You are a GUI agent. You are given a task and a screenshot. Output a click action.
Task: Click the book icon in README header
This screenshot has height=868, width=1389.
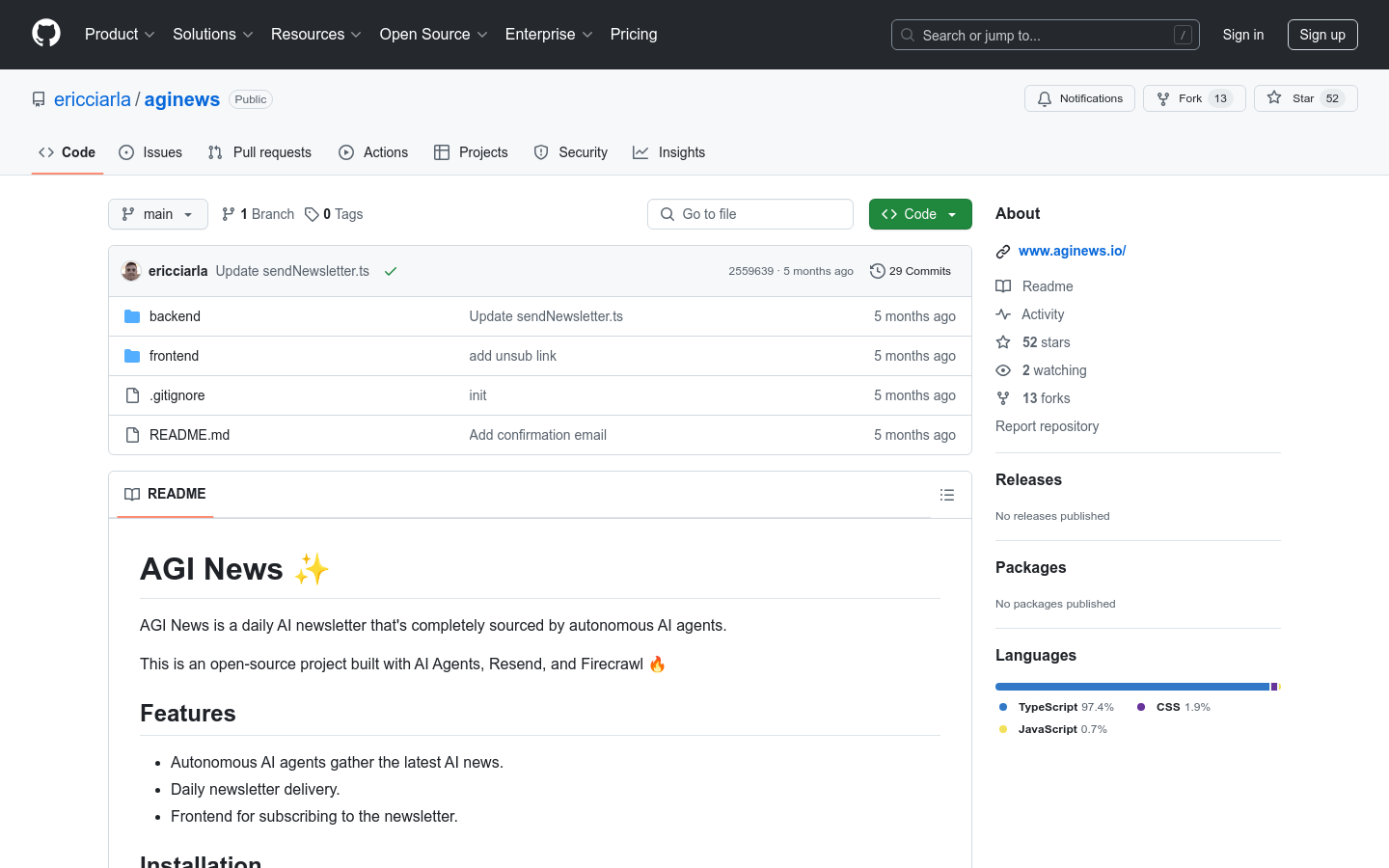click(132, 494)
